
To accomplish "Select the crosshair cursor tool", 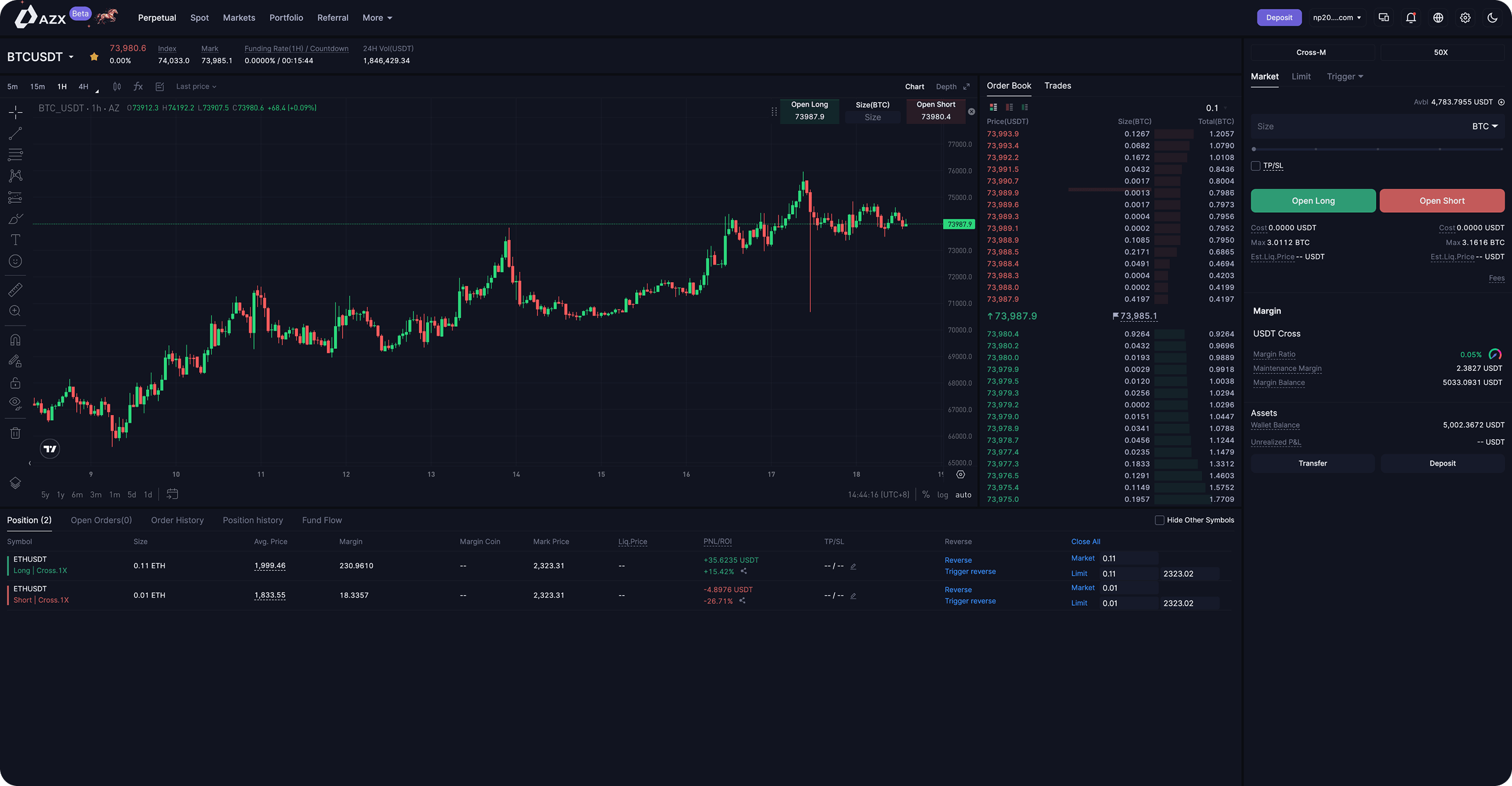I will (x=16, y=113).
